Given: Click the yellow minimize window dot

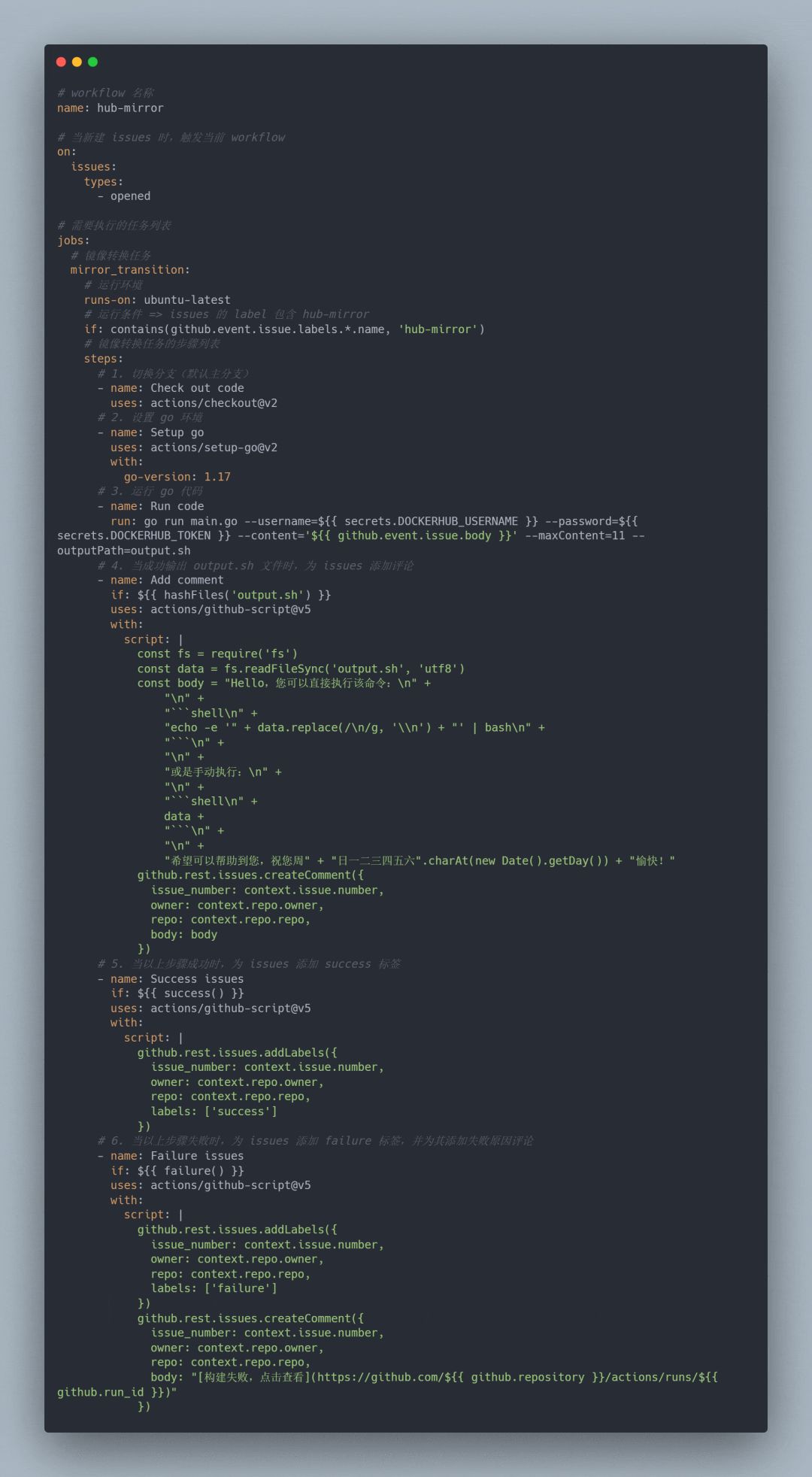Looking at the screenshot, I should (x=77, y=62).
